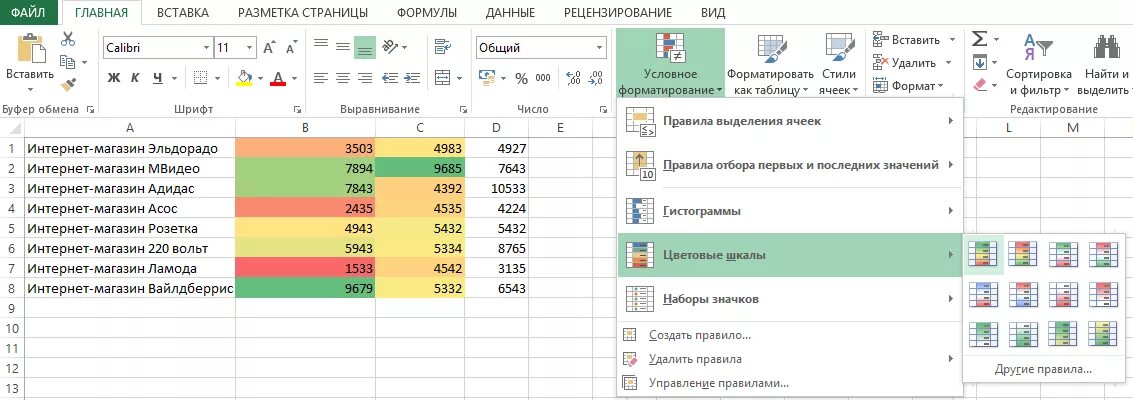Click the Clear eraser icon
The height and width of the screenshot is (400, 1133).
980,85
